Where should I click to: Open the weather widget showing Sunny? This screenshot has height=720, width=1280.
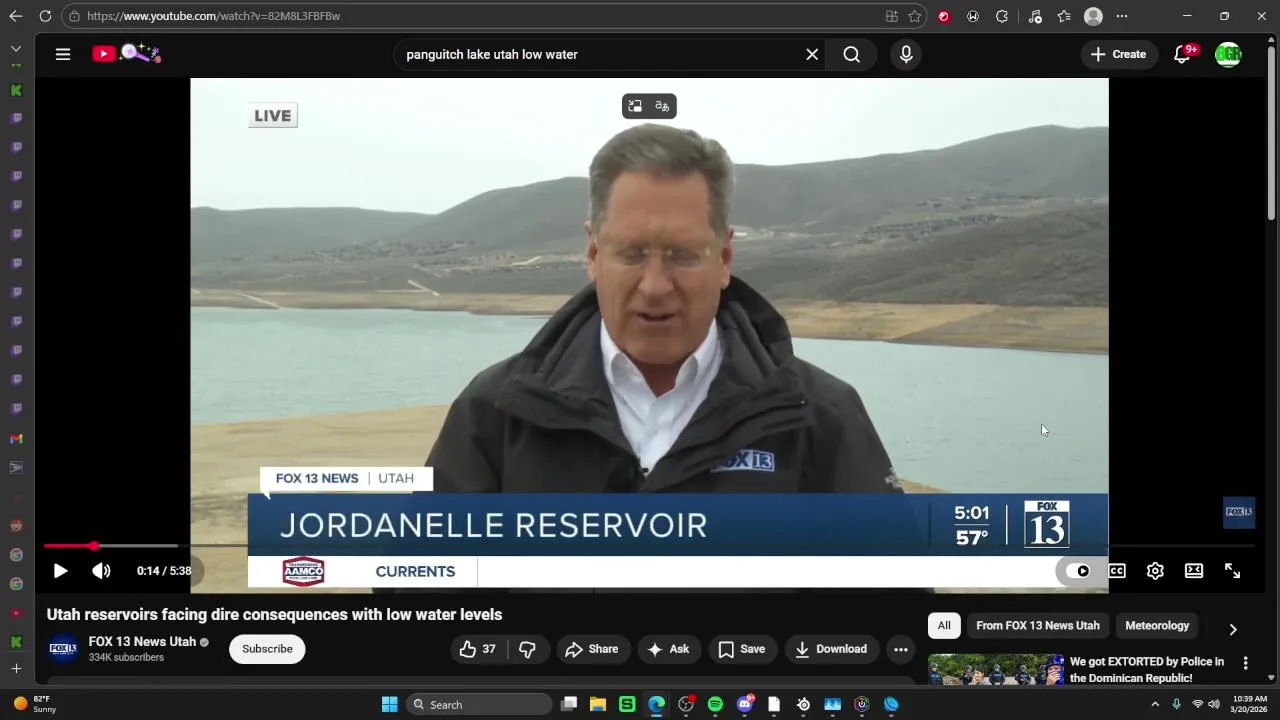point(34,704)
